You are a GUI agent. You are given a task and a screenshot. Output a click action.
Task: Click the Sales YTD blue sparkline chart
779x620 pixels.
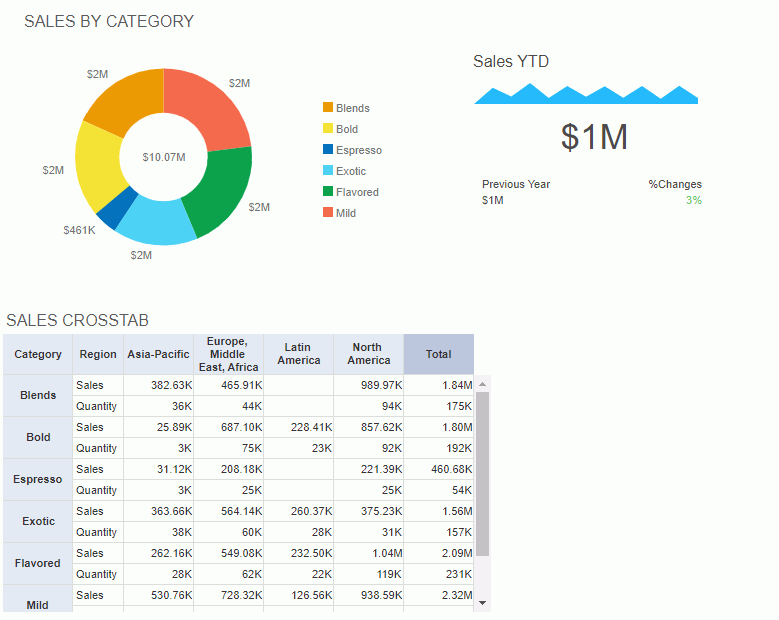[x=585, y=94]
